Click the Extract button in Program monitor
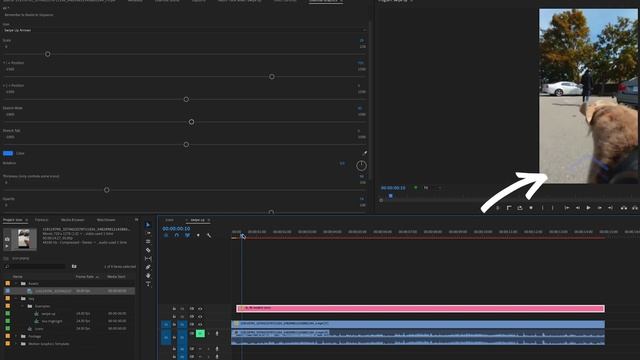The height and width of the screenshot is (360, 640). pos(635,208)
